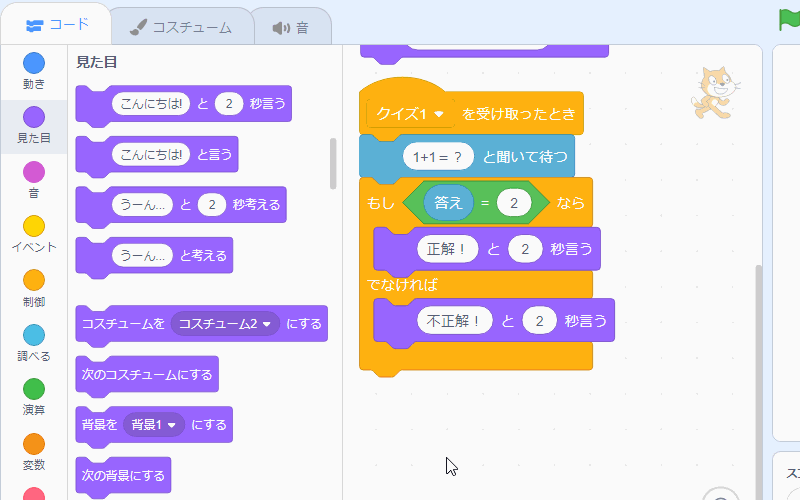Click the seconds field in 正解！ block
Screen dimensions: 800x500
525,249
